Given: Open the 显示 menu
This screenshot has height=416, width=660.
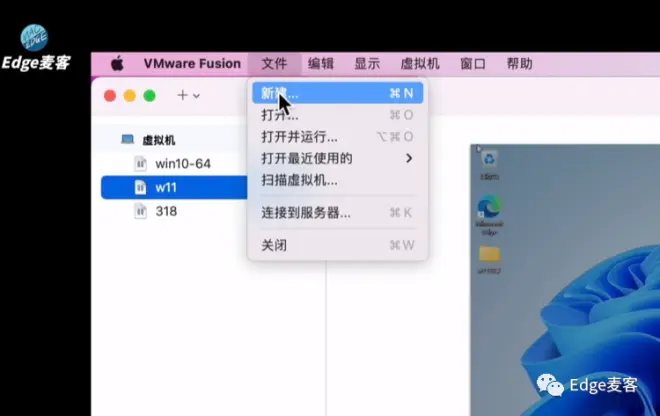Looking at the screenshot, I should coord(367,64).
